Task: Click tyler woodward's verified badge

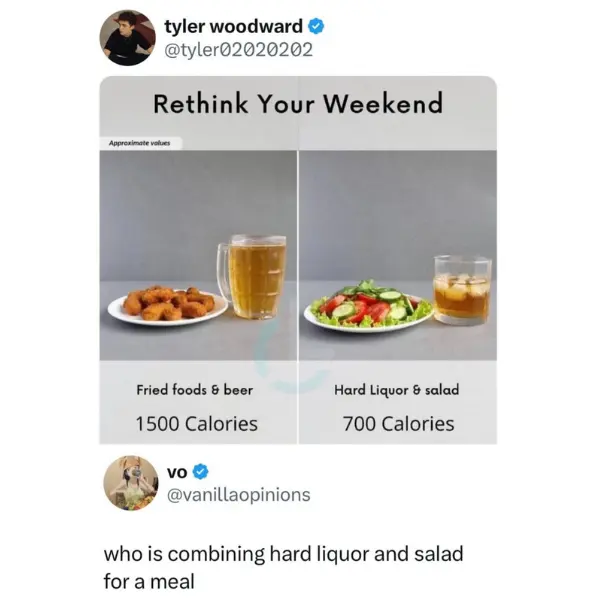Action: pos(314,26)
